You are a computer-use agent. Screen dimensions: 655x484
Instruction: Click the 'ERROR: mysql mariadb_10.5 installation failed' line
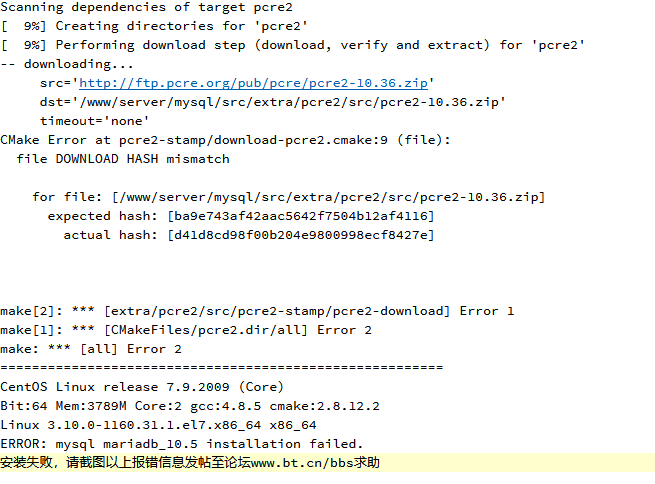pos(182,444)
